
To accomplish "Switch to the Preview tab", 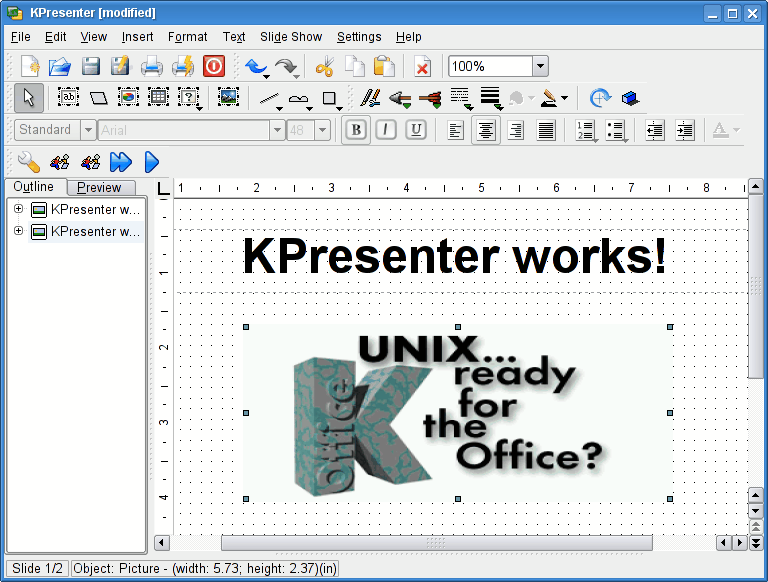I will click(99, 187).
